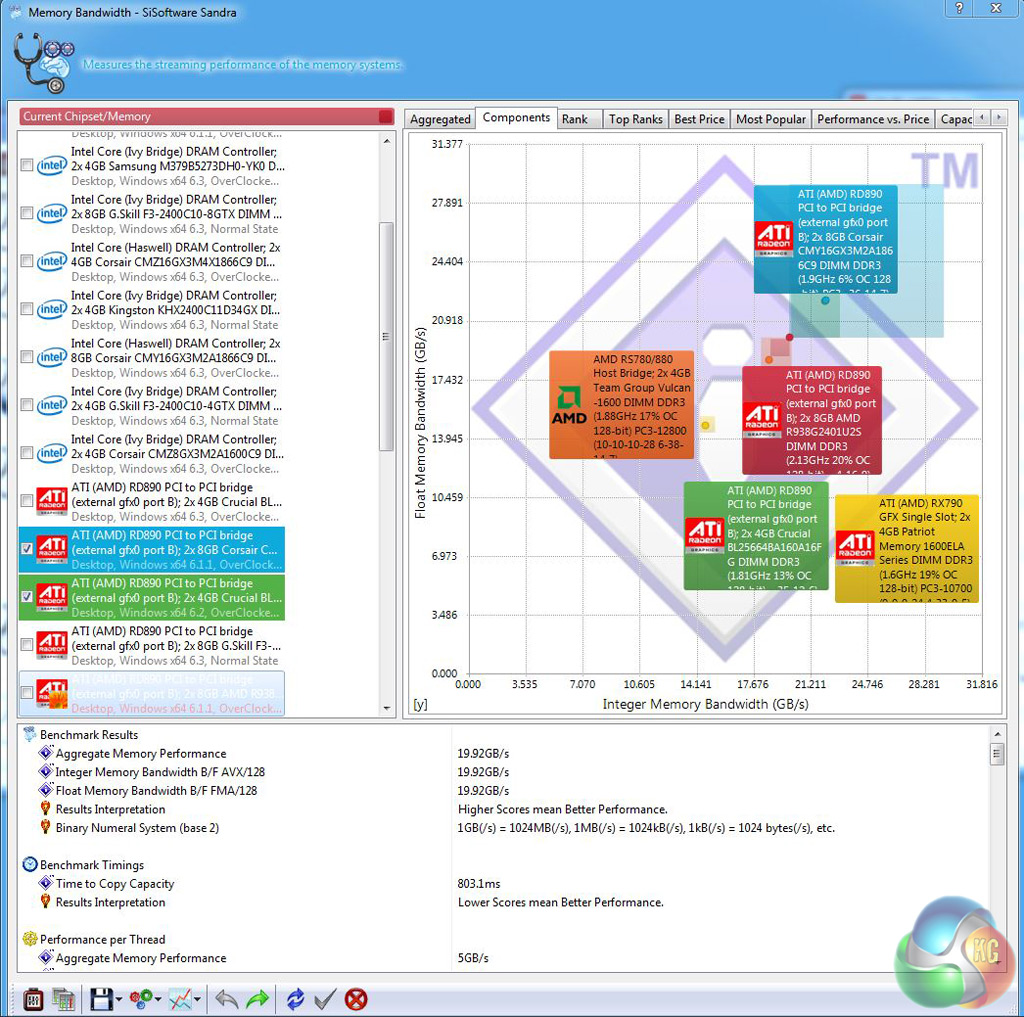This screenshot has width=1024, height=1017.
Task: Check the G.Skill F3-2400C10-4GTX entry
Action: pyautogui.click(x=27, y=405)
